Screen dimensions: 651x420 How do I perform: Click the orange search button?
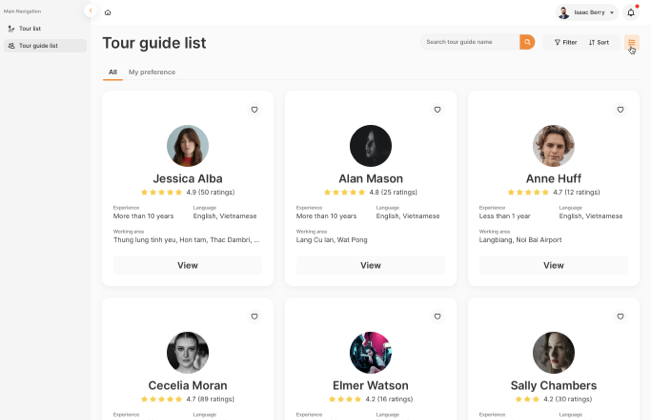[527, 42]
